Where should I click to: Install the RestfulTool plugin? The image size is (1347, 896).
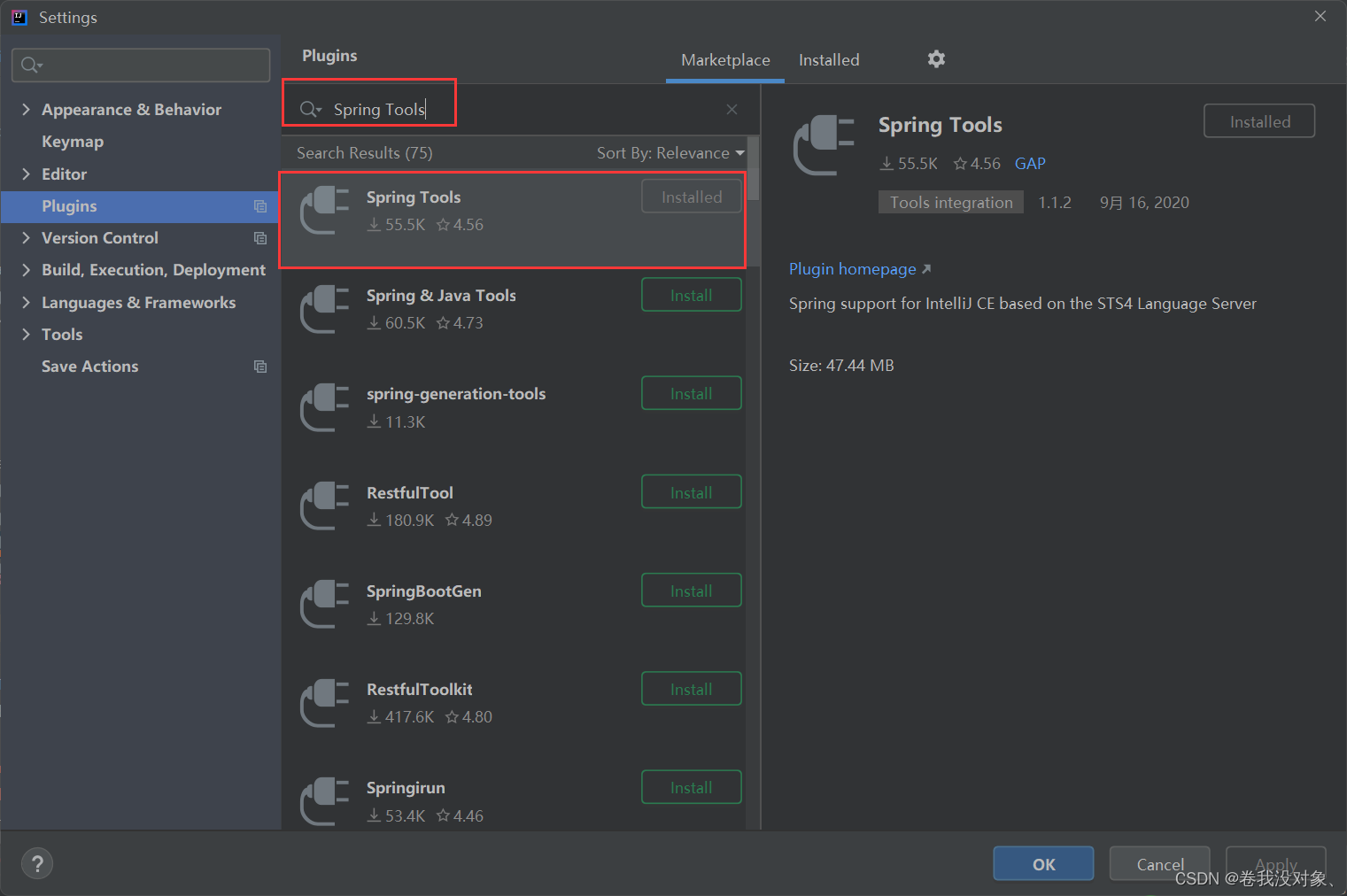point(691,492)
